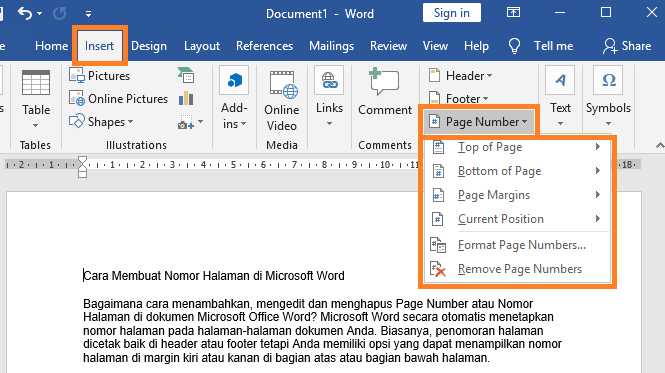The height and width of the screenshot is (373, 665).
Task: Click the Table grid icon
Action: pos(36,83)
